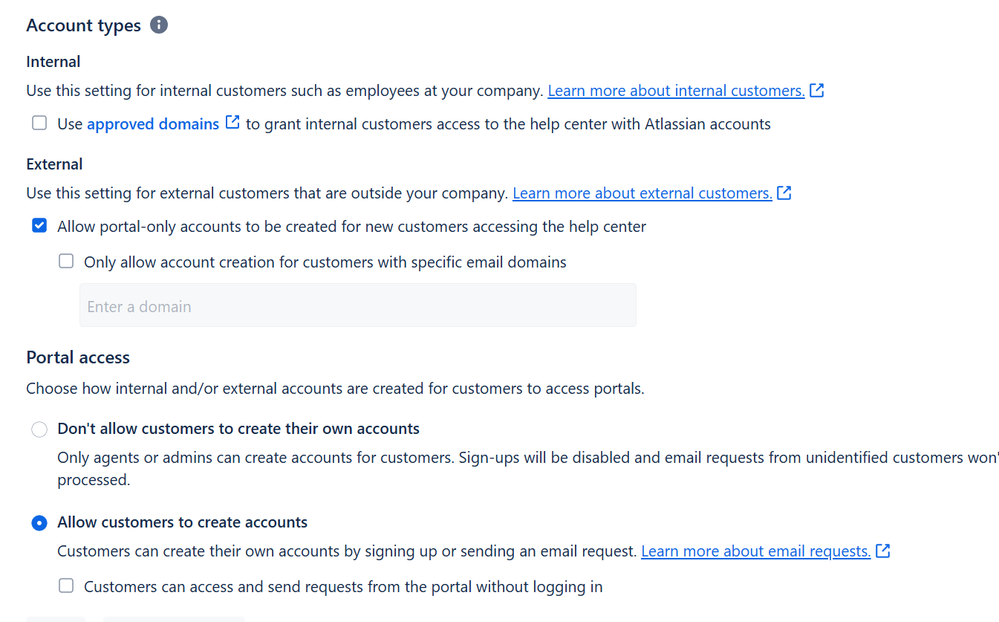
Task: Click the external link icon after internal customers link
Action: point(817,90)
